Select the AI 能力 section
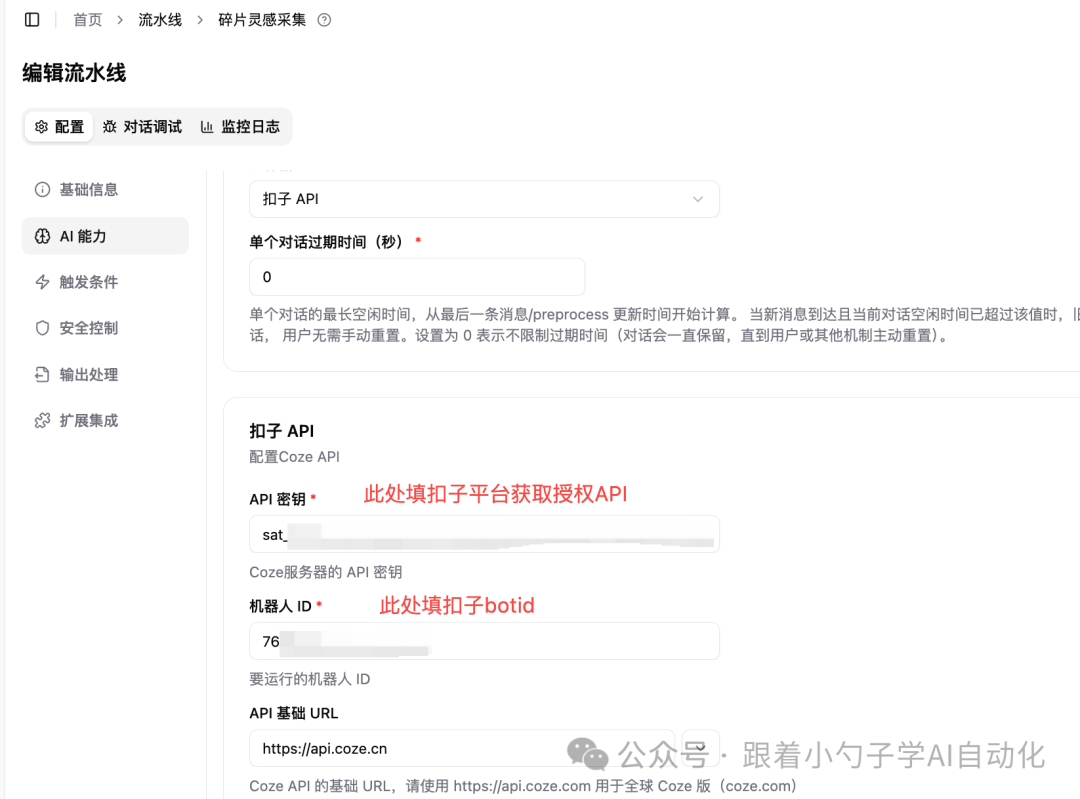The height and width of the screenshot is (799, 1080). [x=105, y=236]
